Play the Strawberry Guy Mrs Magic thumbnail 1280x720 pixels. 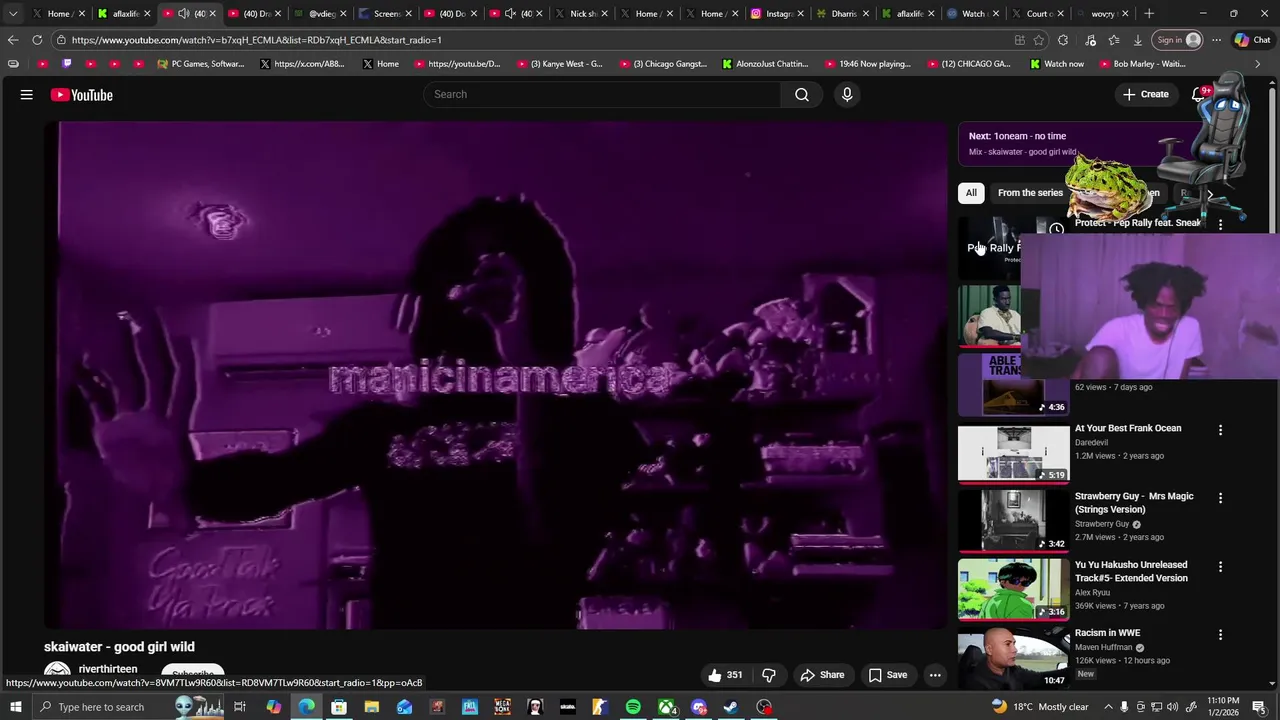(1014, 521)
